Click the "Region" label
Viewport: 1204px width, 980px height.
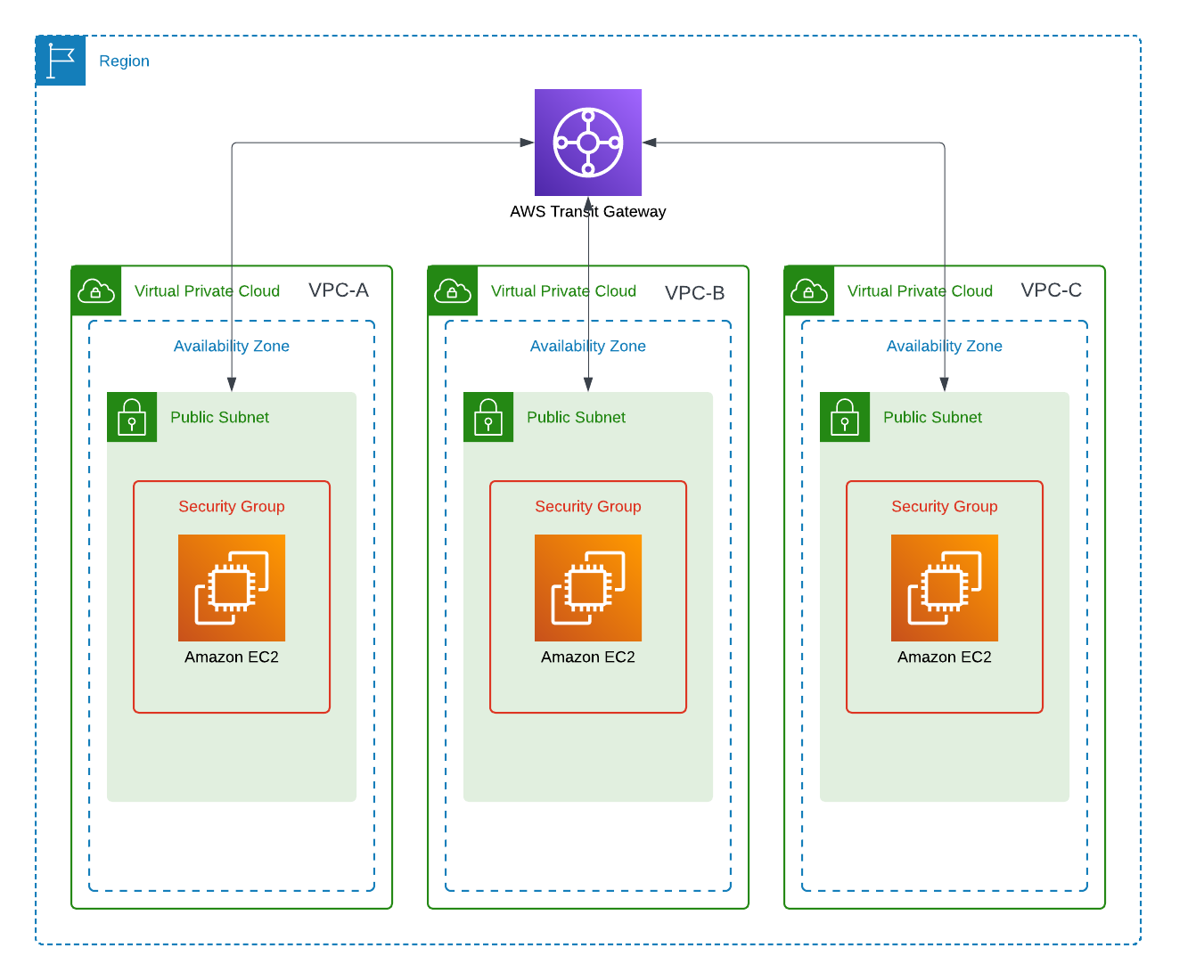pos(124,61)
